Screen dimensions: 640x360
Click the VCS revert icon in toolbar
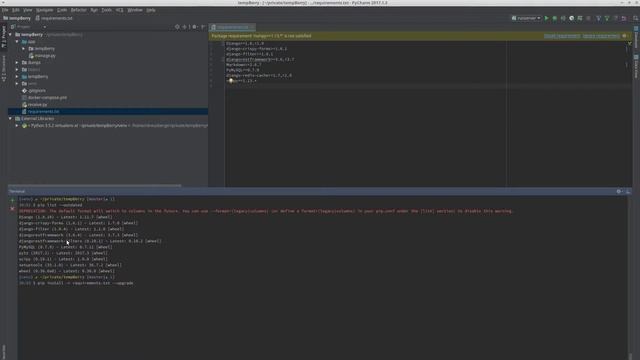pyautogui.click(x=624, y=18)
